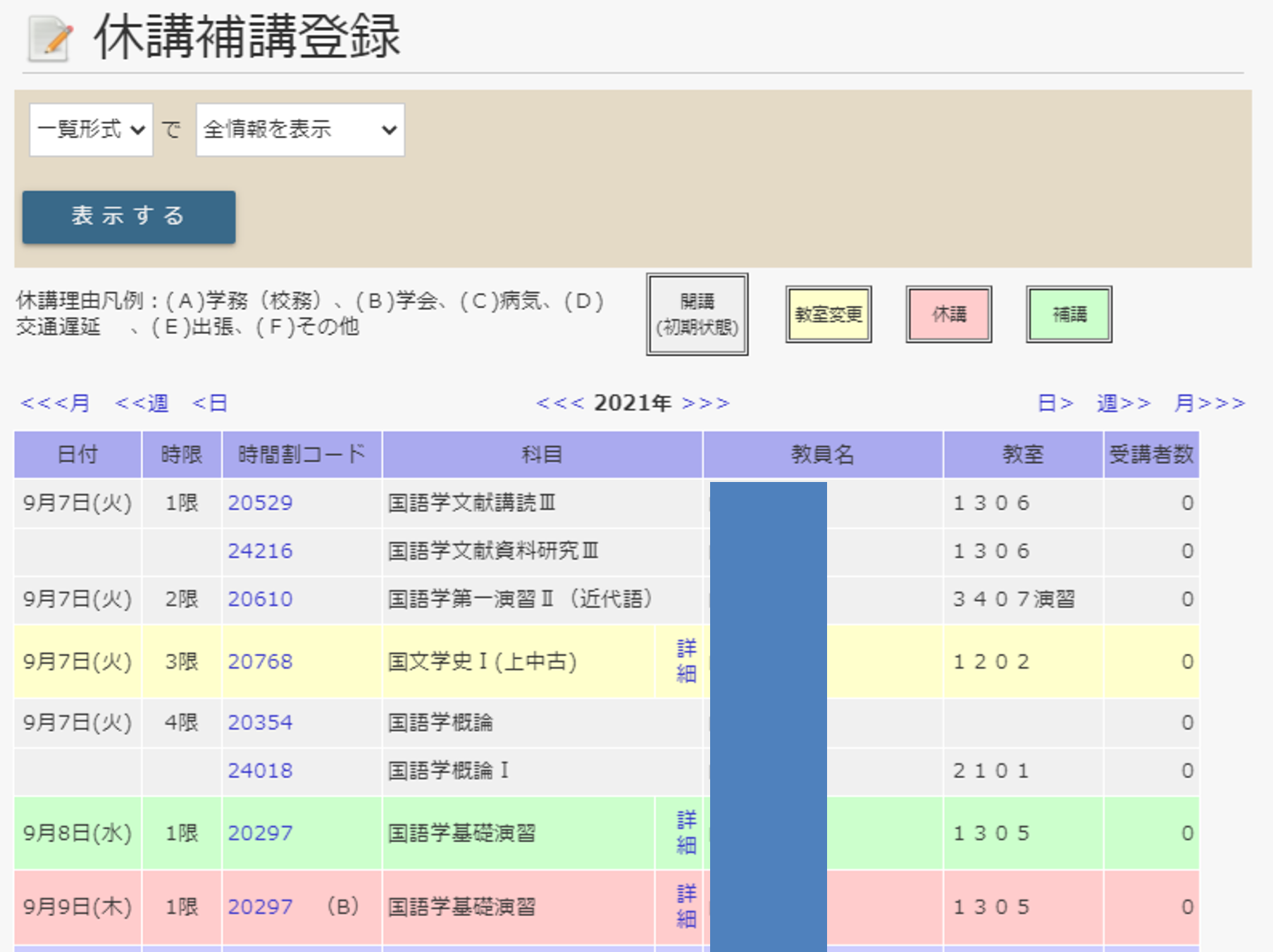Viewport: 1273px width, 952px height.
Task: Click the 受講者数 column header
Action: (1152, 455)
